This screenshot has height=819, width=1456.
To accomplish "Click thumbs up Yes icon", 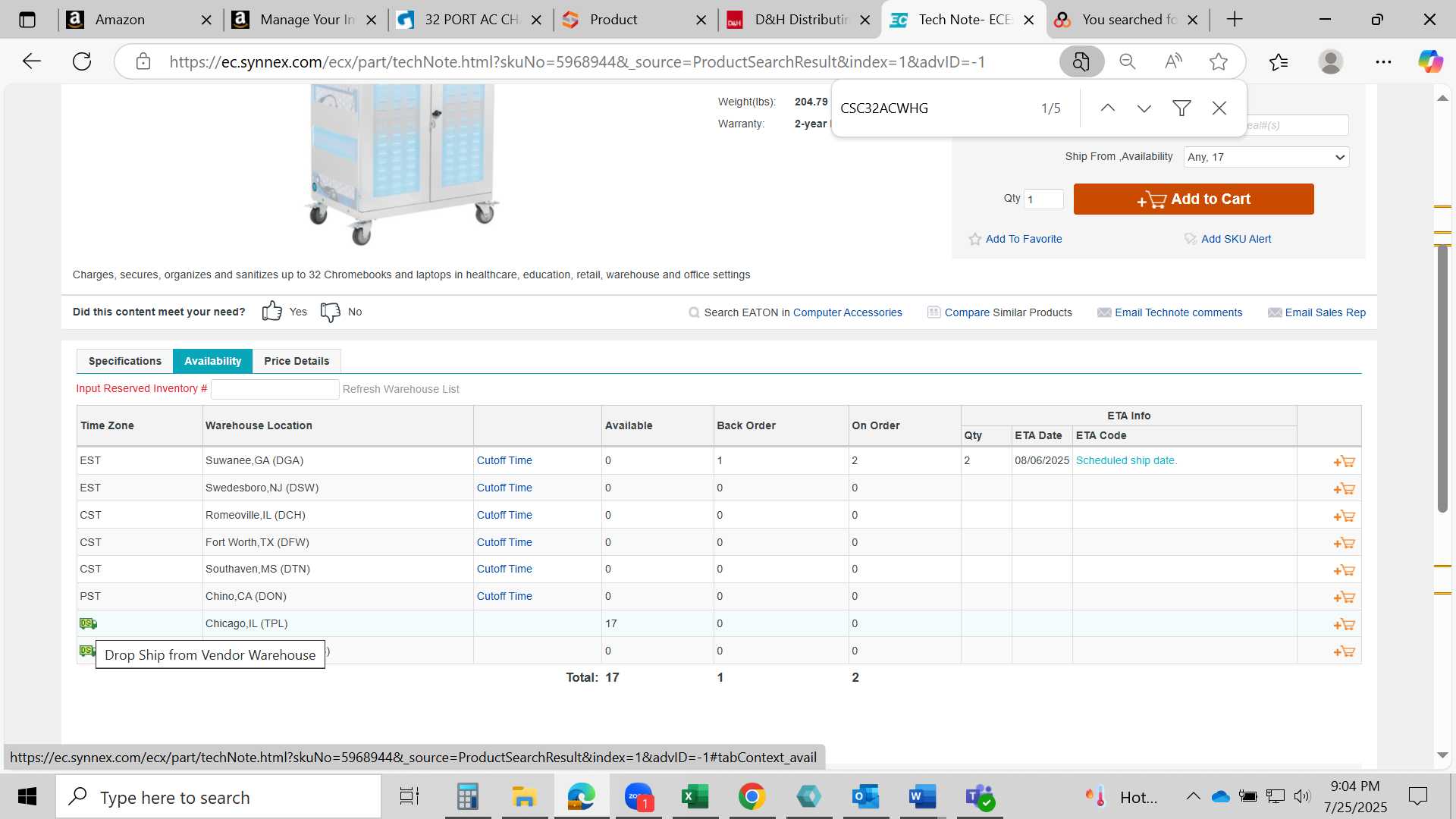I will [x=271, y=312].
